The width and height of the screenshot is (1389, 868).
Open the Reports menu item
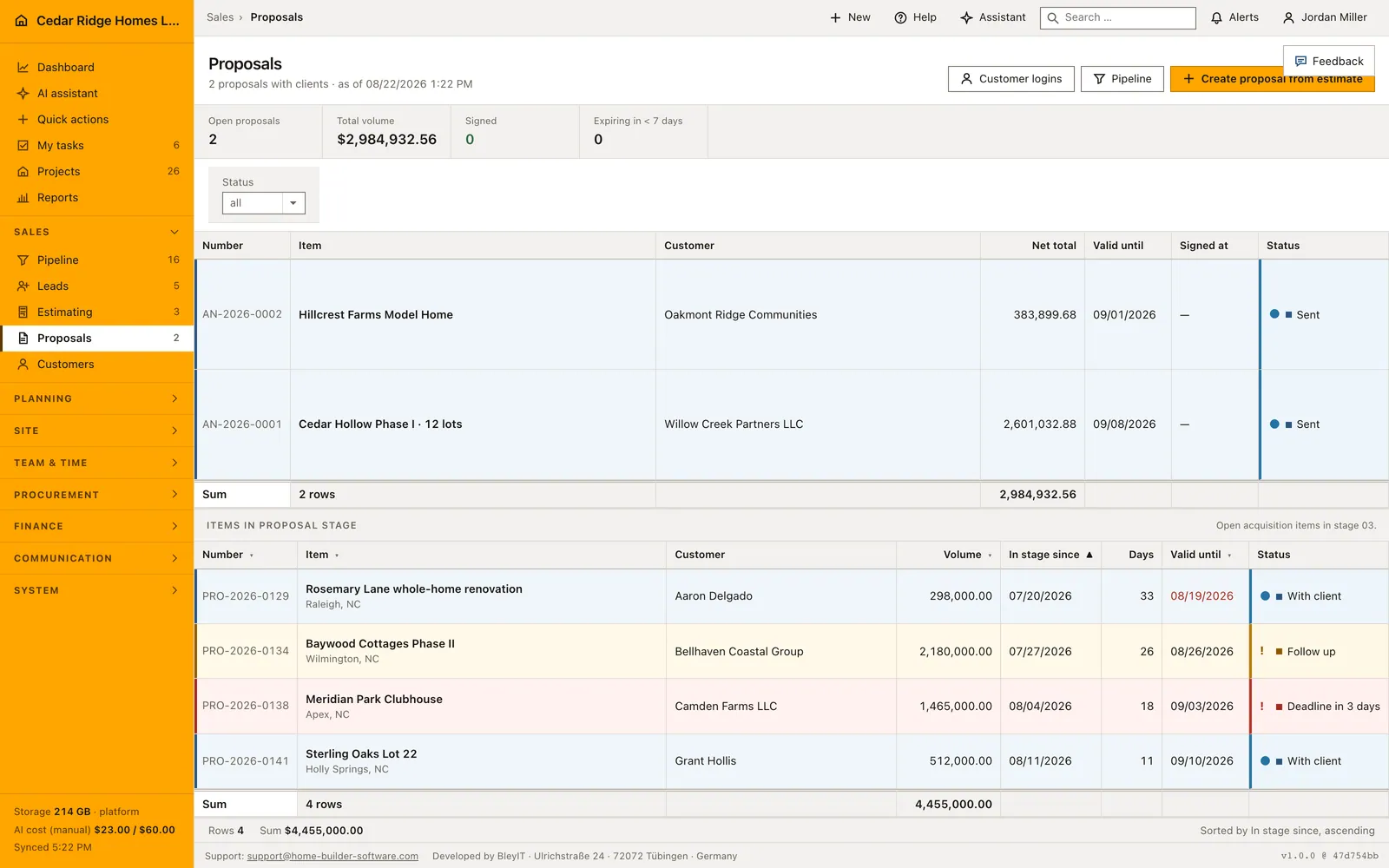coord(96,198)
